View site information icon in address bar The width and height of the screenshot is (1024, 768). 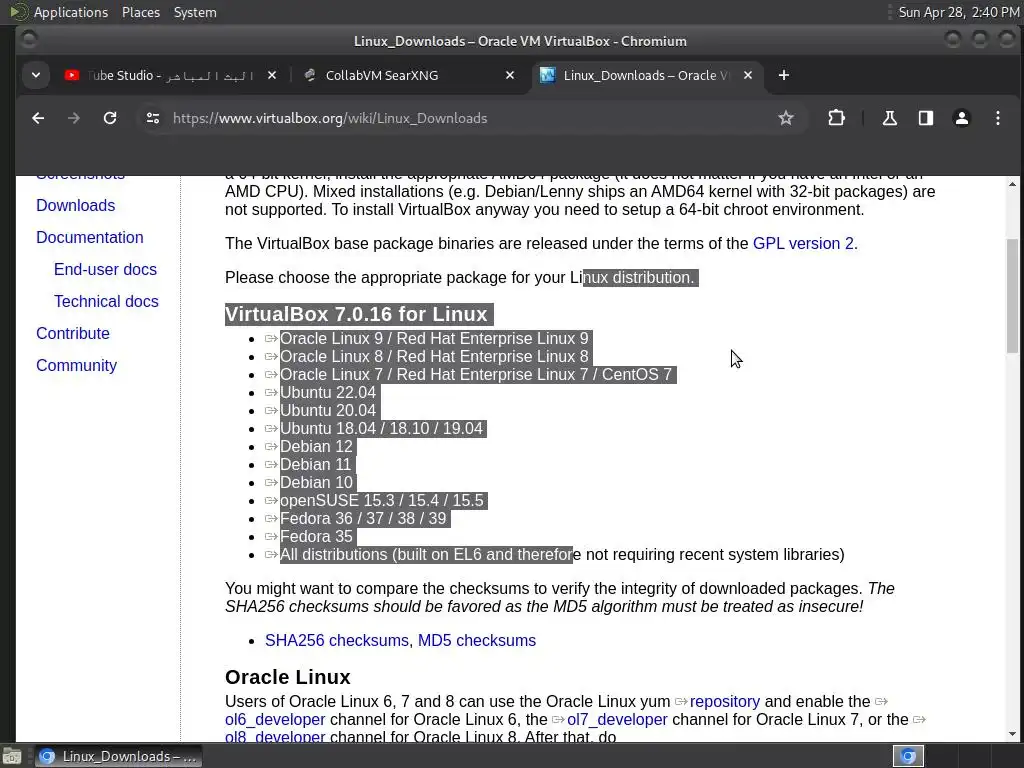[153, 118]
